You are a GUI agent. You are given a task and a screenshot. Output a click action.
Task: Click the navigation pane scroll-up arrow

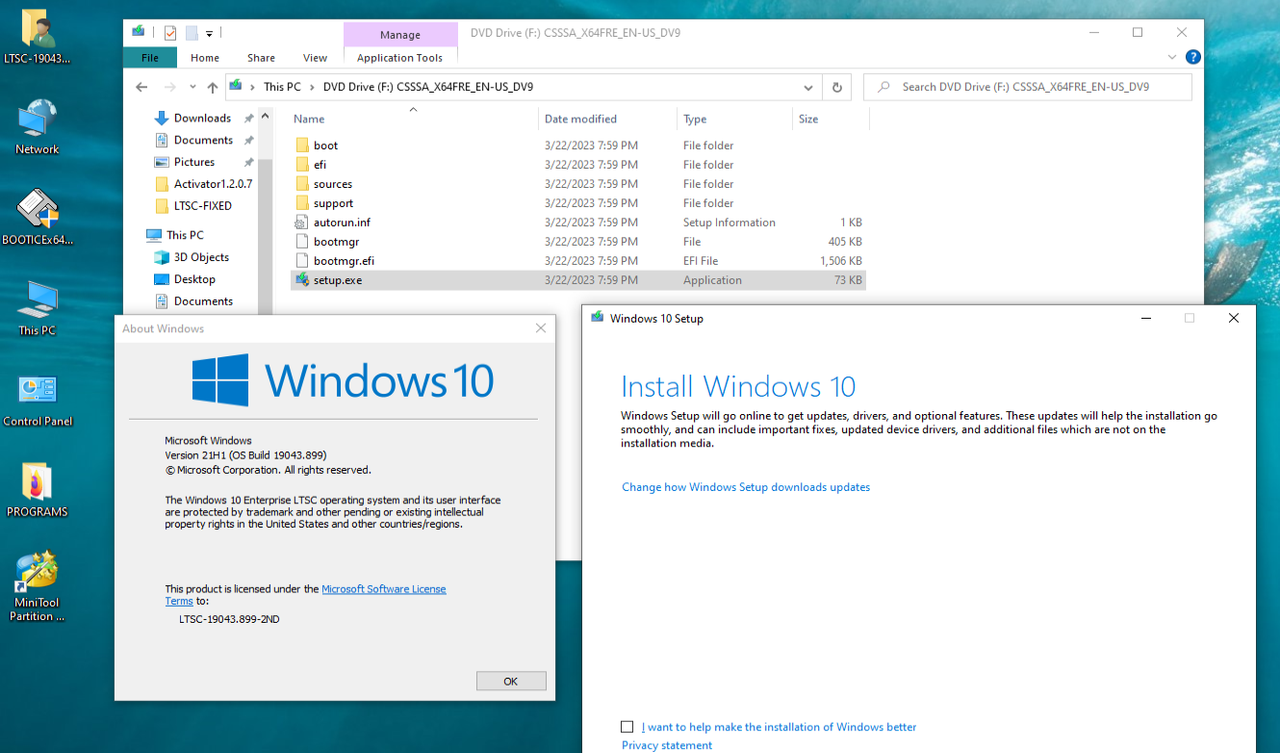point(265,115)
